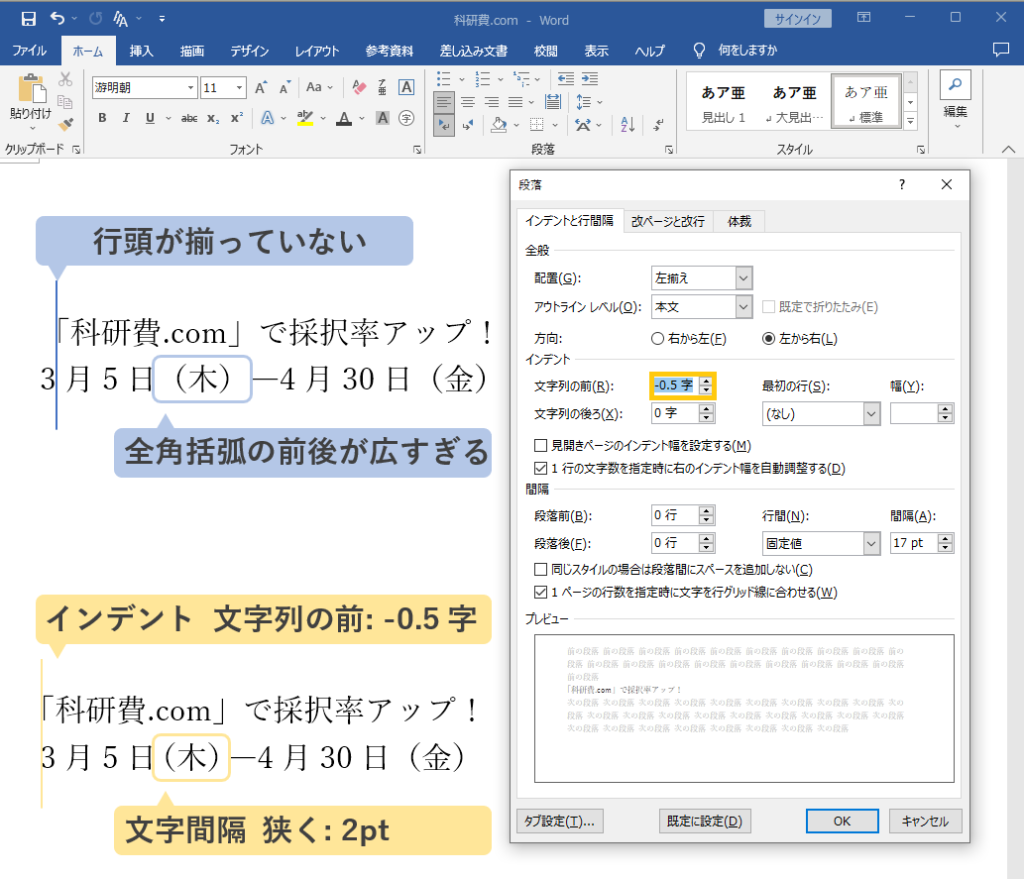Image resolution: width=1024 pixels, height=879 pixels.
Task: Click the Format Painter brush icon
Action: [65, 123]
